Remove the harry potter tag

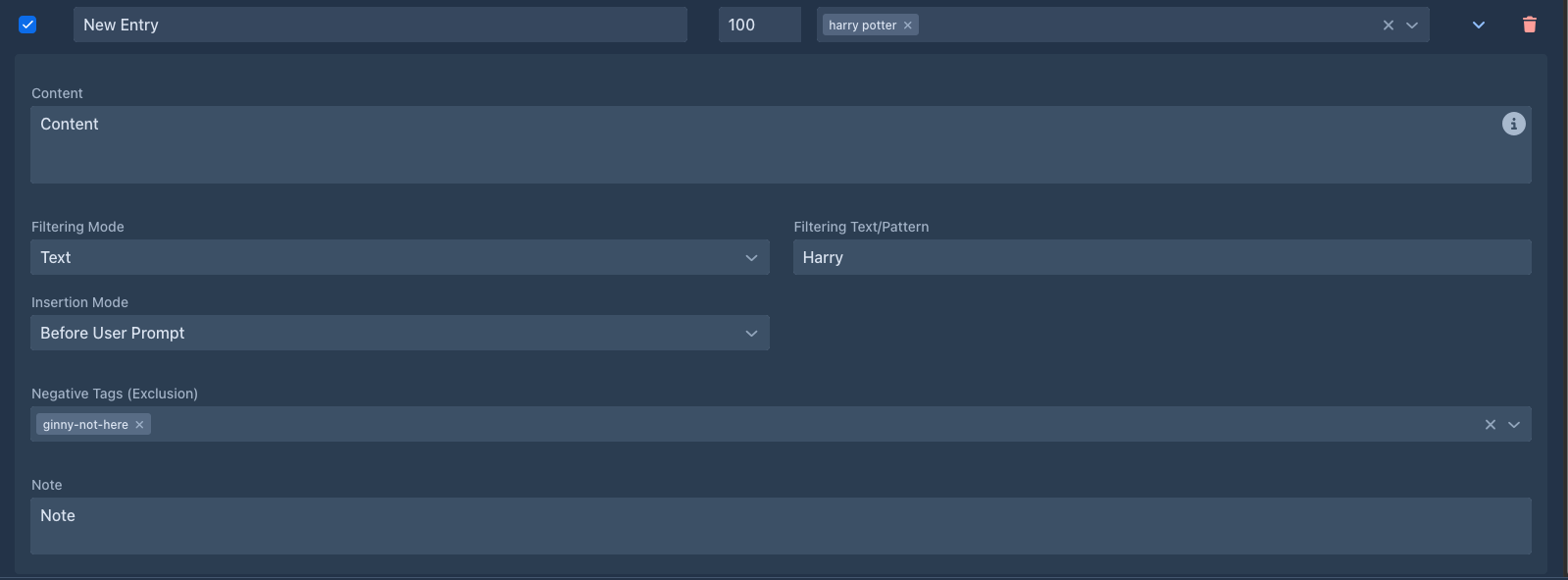(908, 26)
